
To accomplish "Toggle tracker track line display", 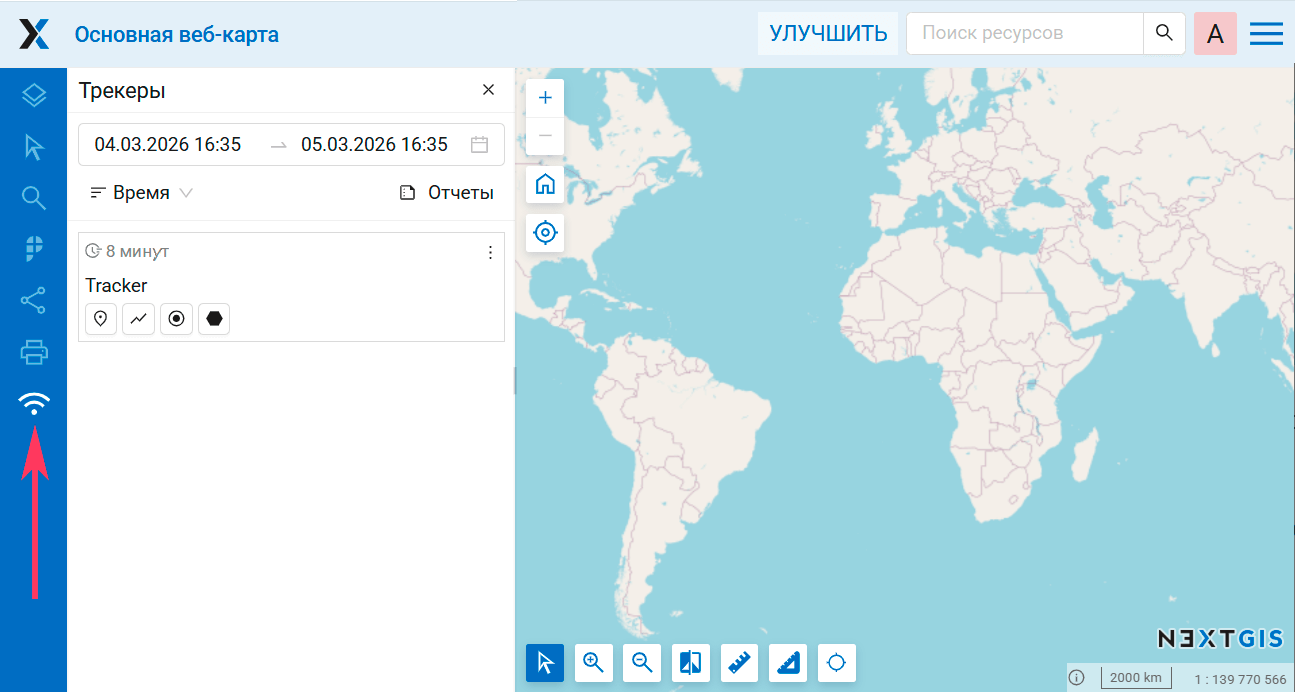I will [138, 319].
